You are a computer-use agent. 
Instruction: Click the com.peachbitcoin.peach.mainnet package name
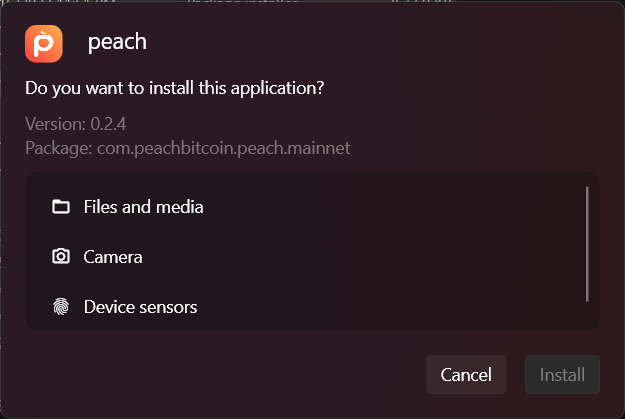(x=224, y=148)
